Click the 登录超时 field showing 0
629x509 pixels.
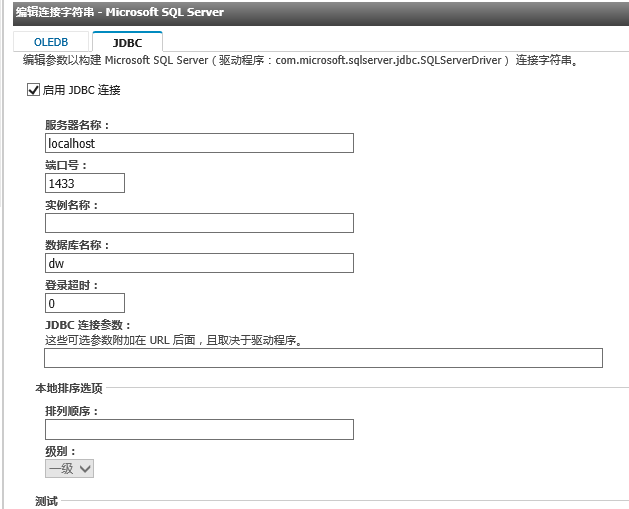click(x=85, y=303)
